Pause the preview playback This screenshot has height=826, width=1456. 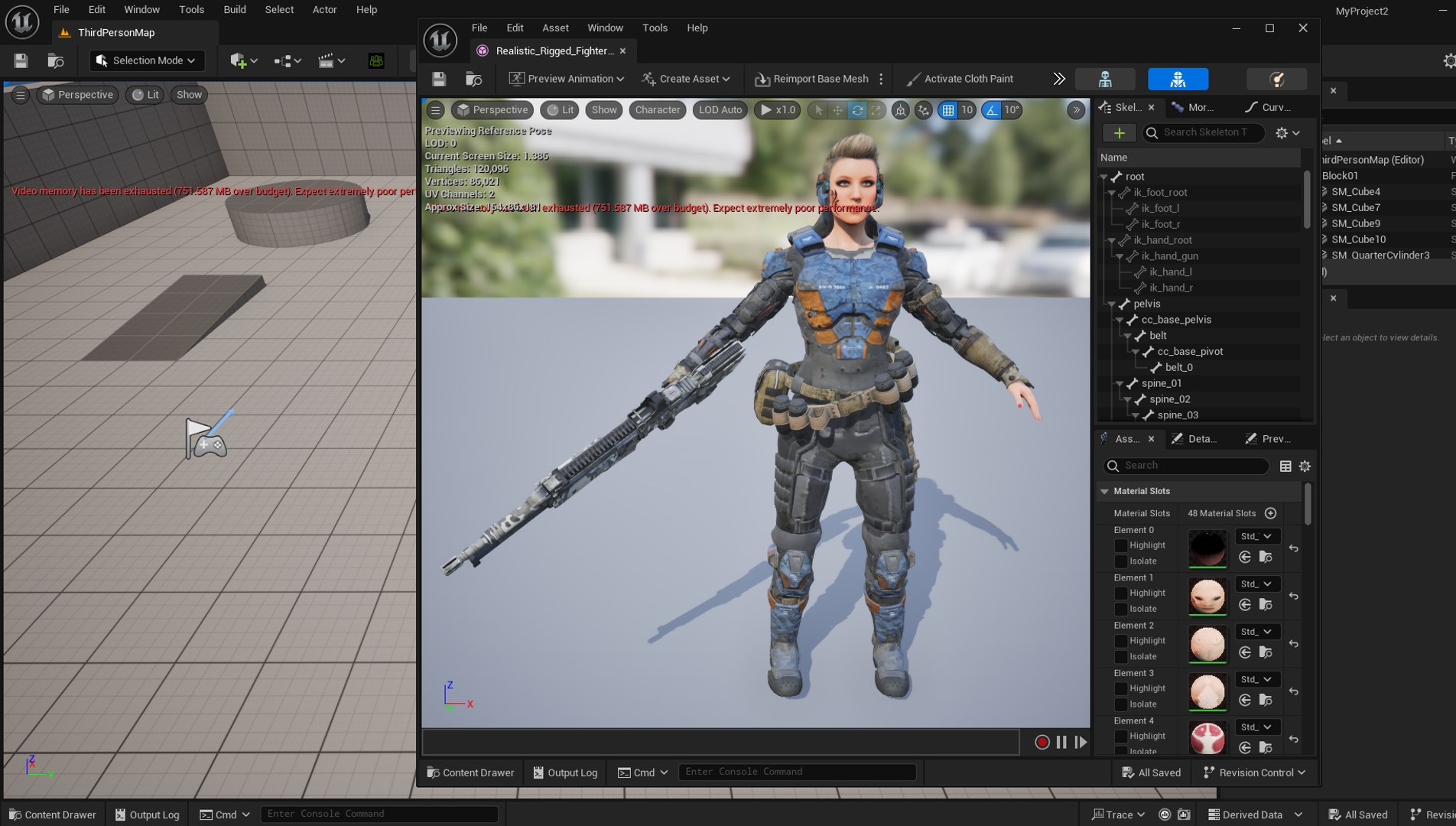1061,742
